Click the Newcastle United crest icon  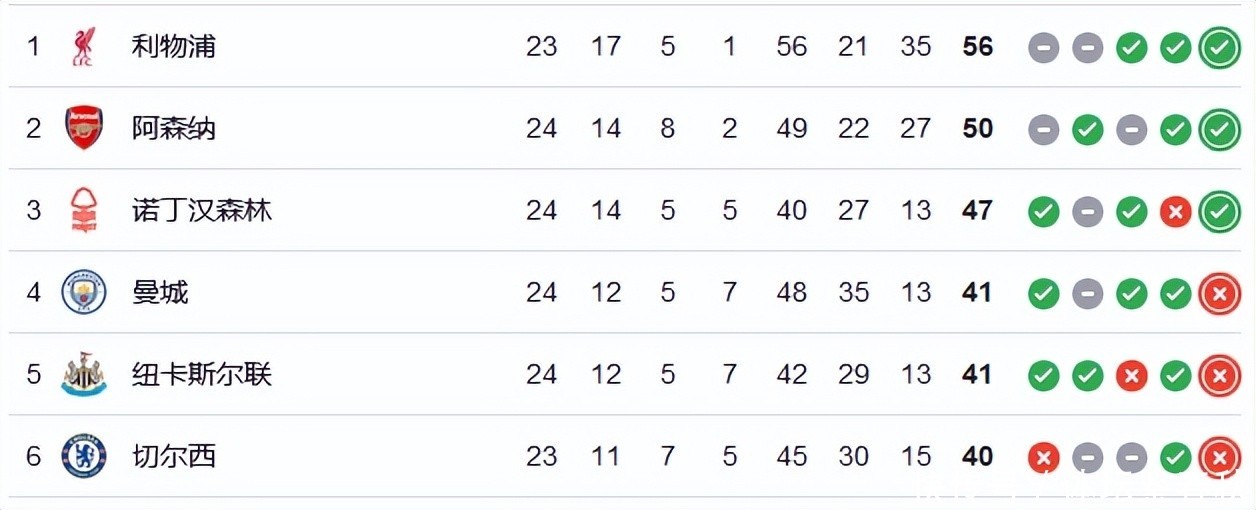(x=84, y=375)
